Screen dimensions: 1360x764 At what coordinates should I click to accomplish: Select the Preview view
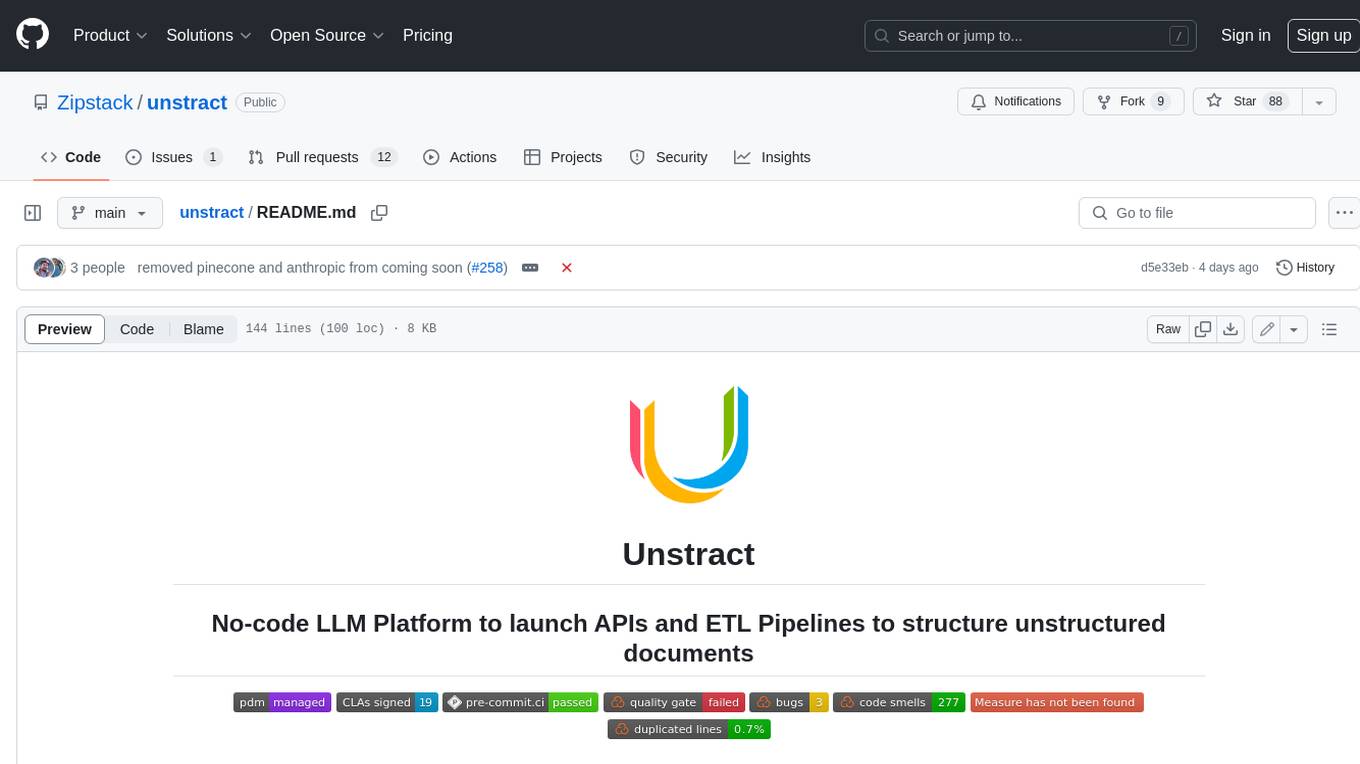[65, 329]
